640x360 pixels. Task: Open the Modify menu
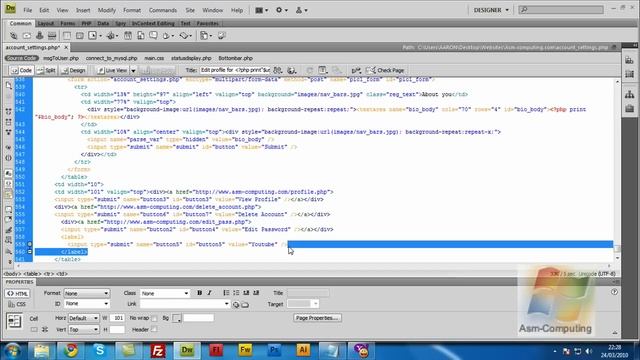pyautogui.click(x=107, y=10)
